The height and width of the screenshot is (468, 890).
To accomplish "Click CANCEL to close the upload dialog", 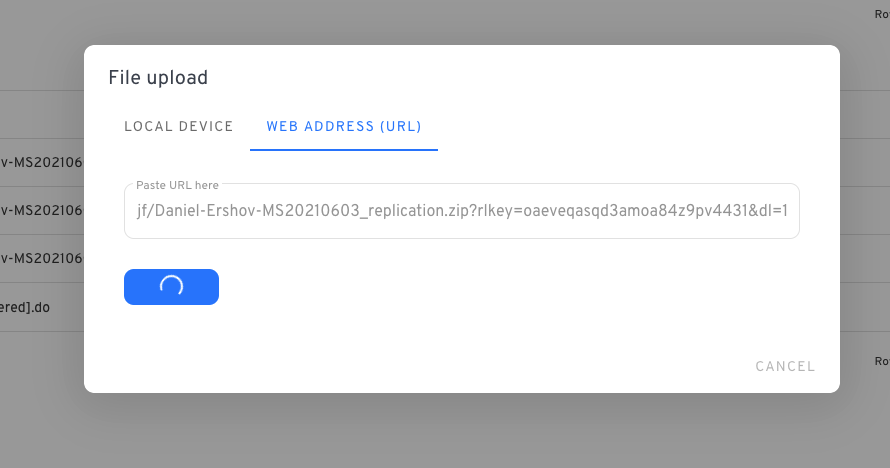I will pyautogui.click(x=785, y=366).
